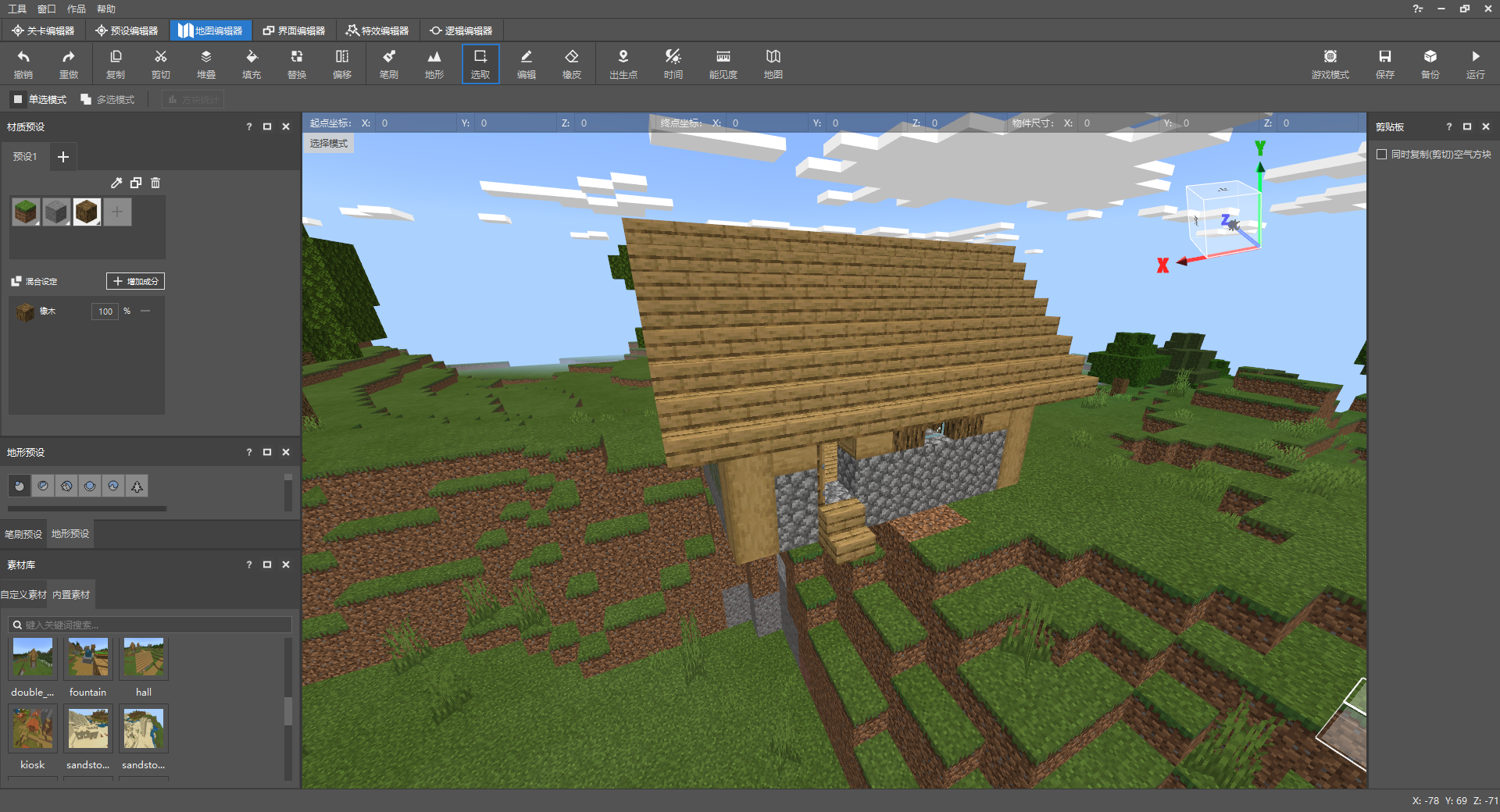Image resolution: width=1500 pixels, height=812 pixels.
Task: Switch to the 地形预设 bottom tab
Action: coord(70,534)
